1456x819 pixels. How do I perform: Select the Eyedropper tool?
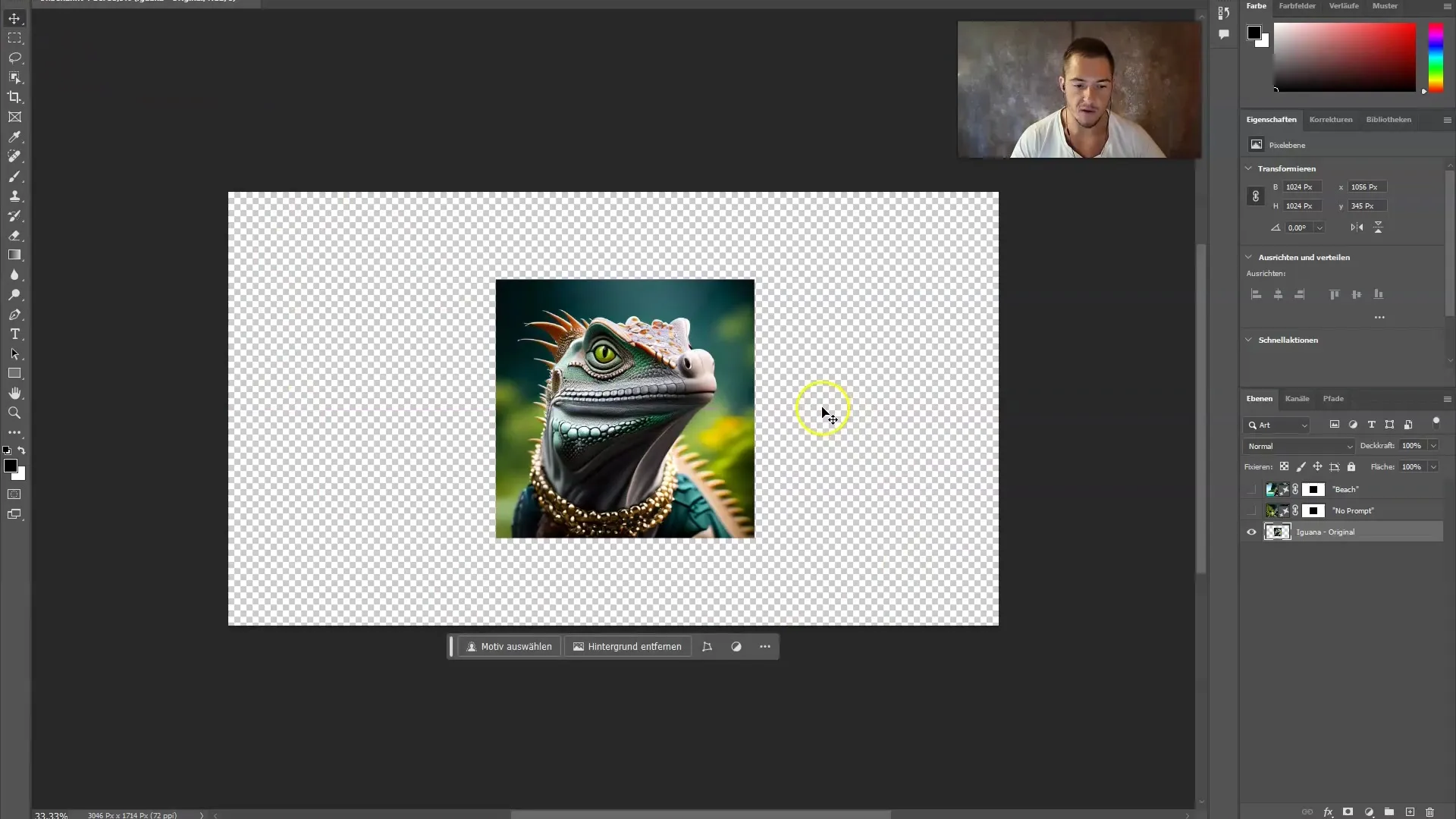click(14, 136)
